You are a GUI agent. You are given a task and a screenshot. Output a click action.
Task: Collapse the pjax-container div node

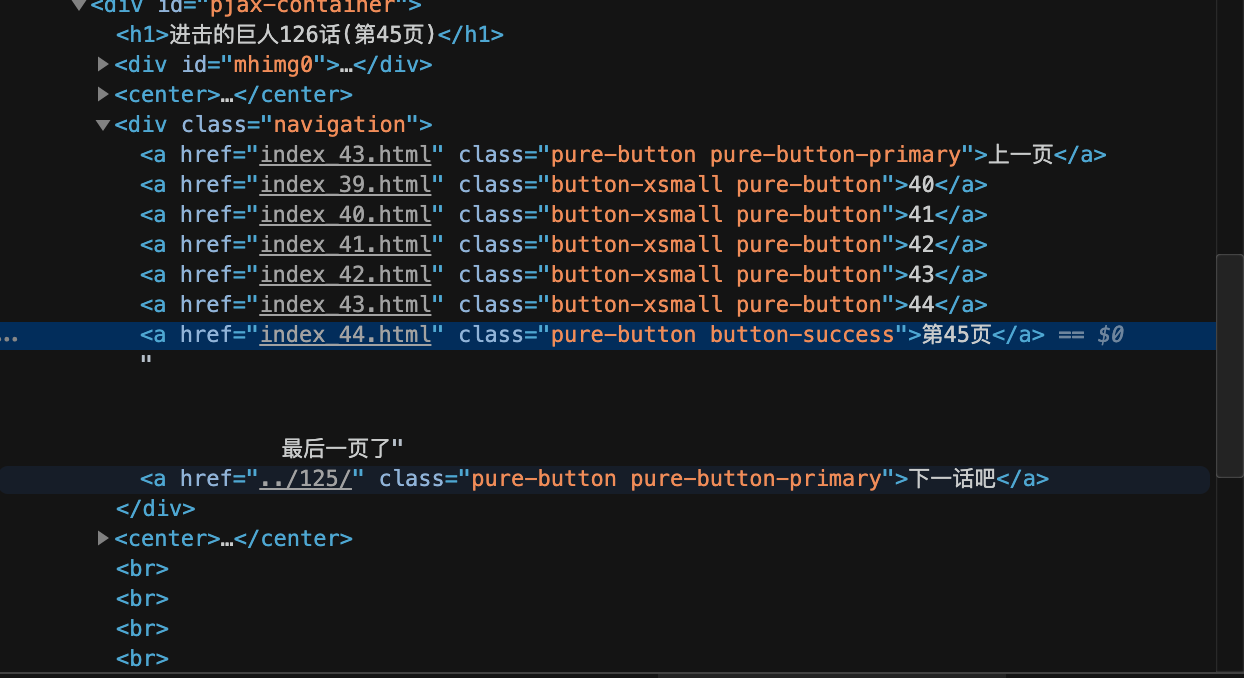[x=79, y=5]
